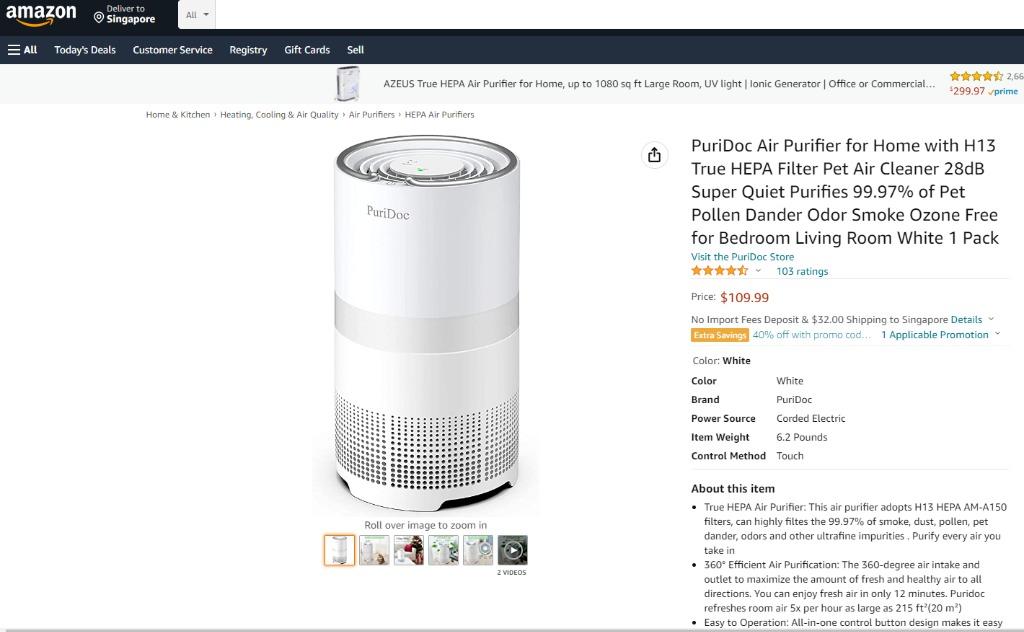Click the sponsored AZEUS air purifier image
This screenshot has width=1024, height=632.
(348, 84)
